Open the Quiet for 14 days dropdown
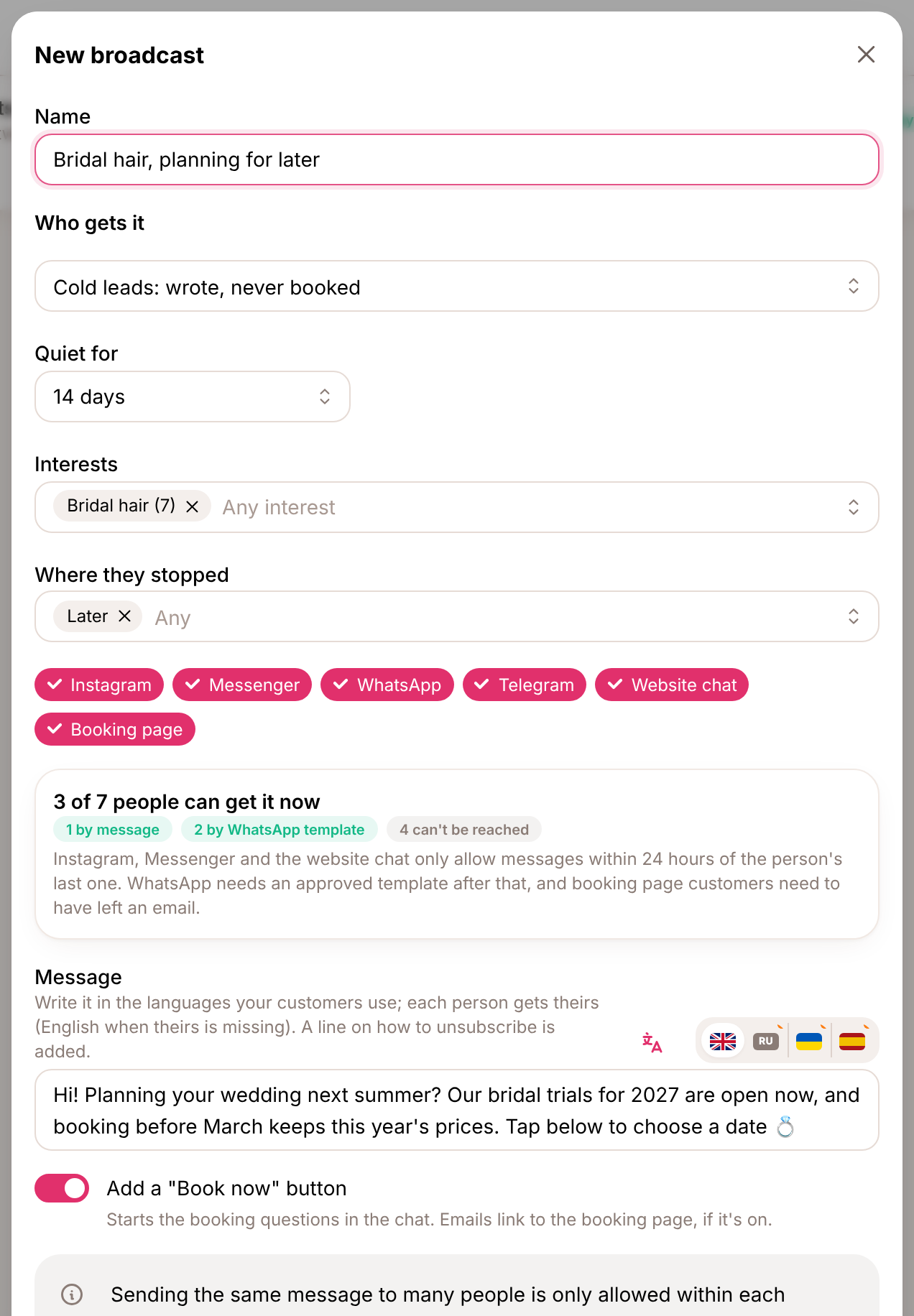Screen dimensions: 914x1316 [193, 397]
